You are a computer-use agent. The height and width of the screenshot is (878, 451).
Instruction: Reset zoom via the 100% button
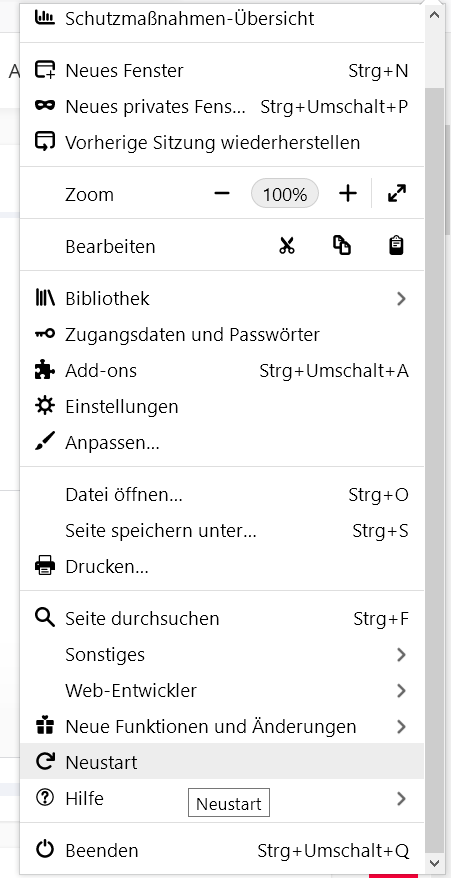(285, 194)
